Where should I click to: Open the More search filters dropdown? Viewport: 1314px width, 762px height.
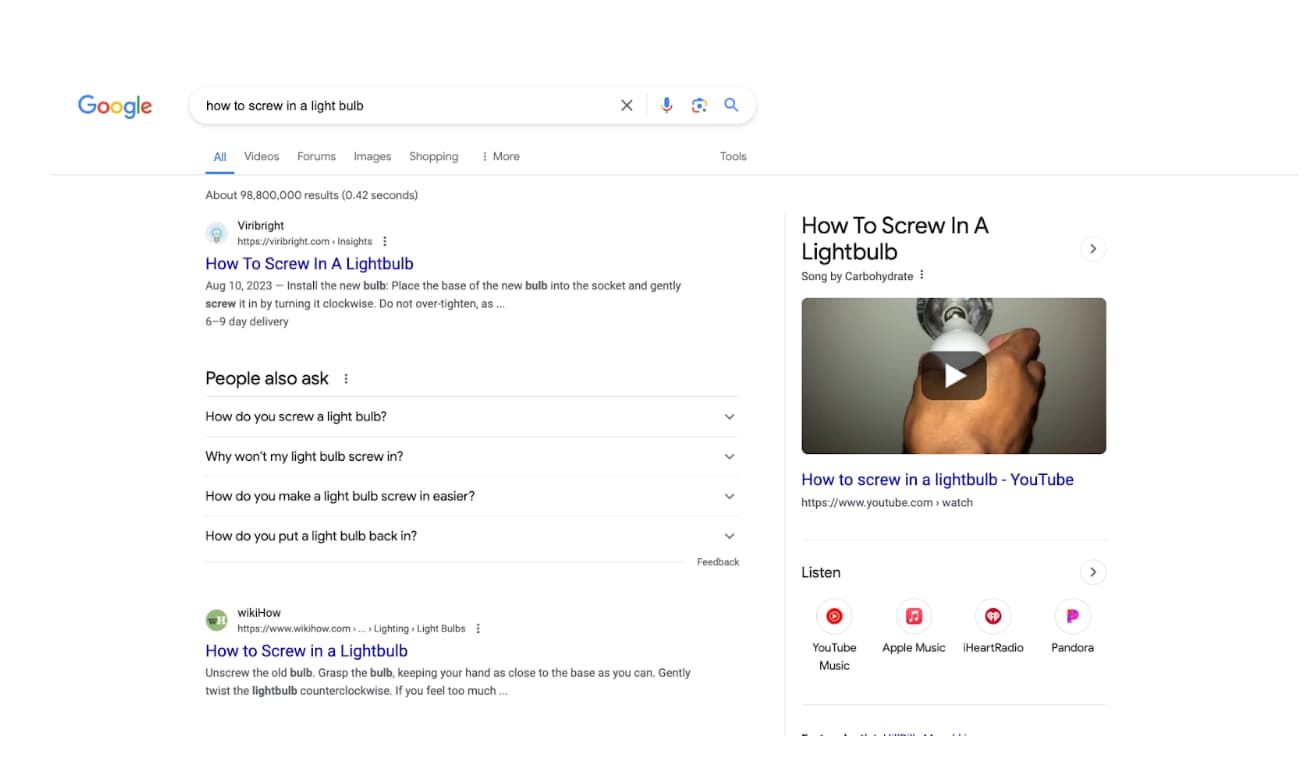pyautogui.click(x=500, y=156)
